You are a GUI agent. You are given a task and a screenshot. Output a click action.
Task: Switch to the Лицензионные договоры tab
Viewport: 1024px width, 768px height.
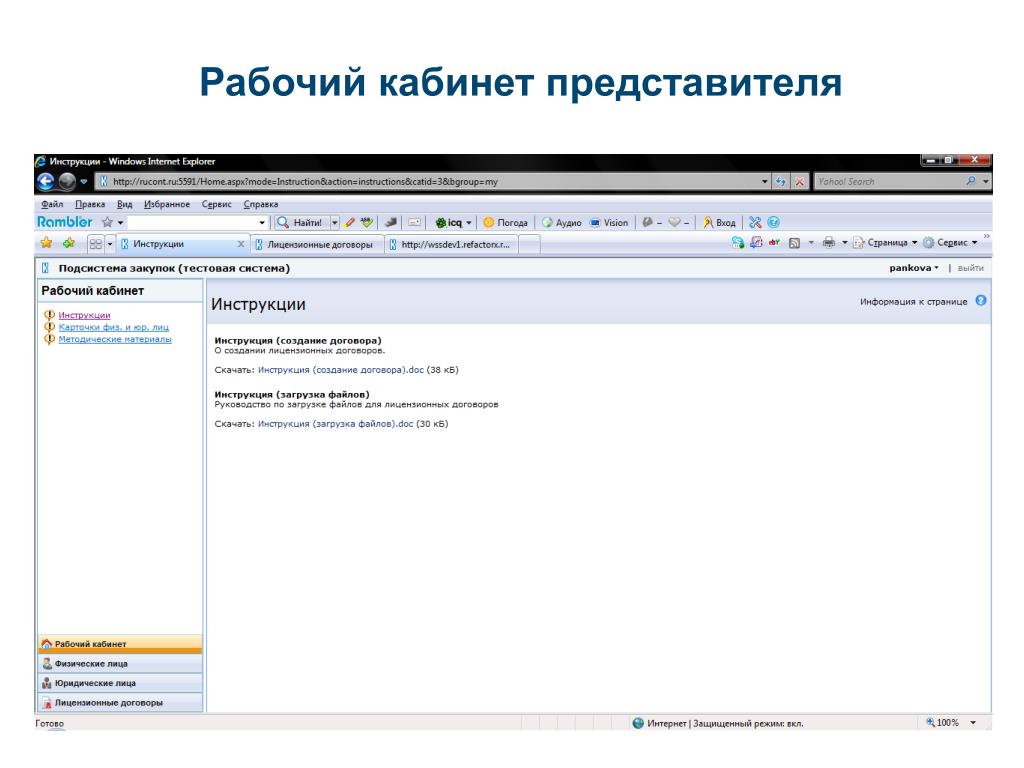(x=317, y=244)
